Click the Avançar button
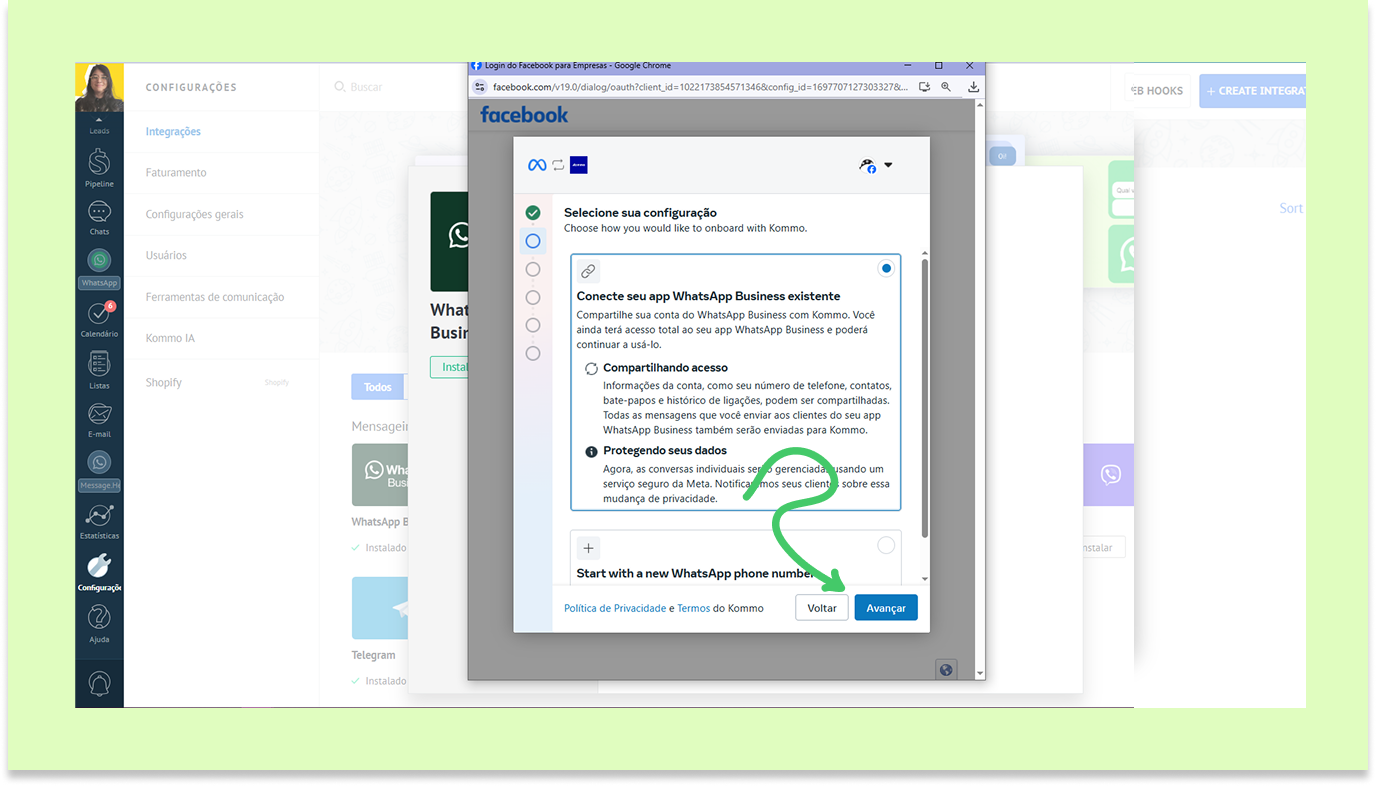Screen dimensions: 1376x786 click(x=886, y=608)
